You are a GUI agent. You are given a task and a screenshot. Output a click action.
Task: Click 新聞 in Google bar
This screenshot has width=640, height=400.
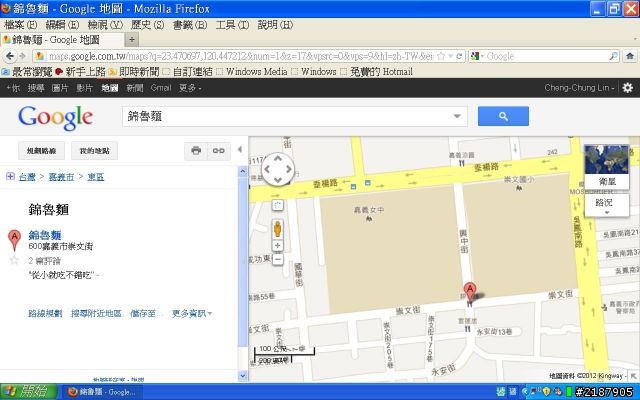[x=134, y=87]
